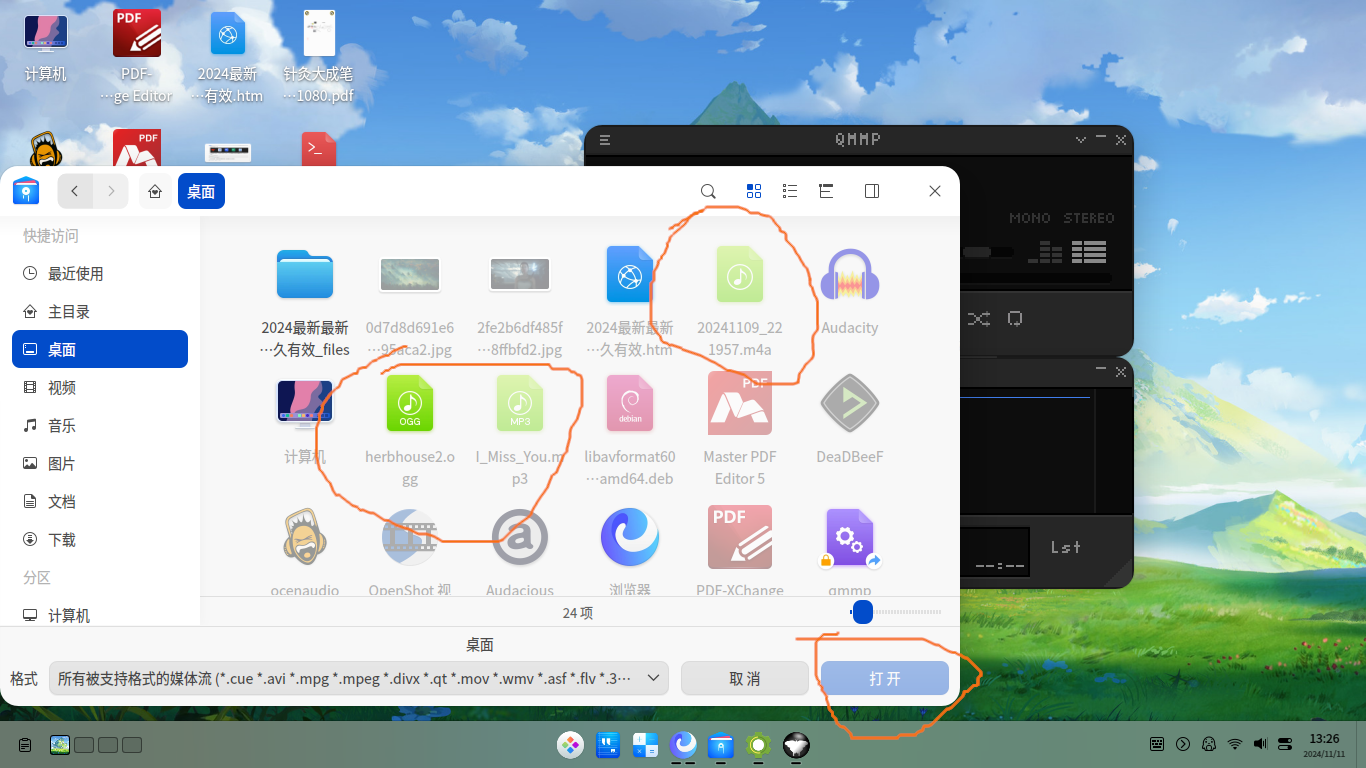This screenshot has height=768, width=1366.
Task: Expand the 格式 file type dropdown
Action: [359, 678]
